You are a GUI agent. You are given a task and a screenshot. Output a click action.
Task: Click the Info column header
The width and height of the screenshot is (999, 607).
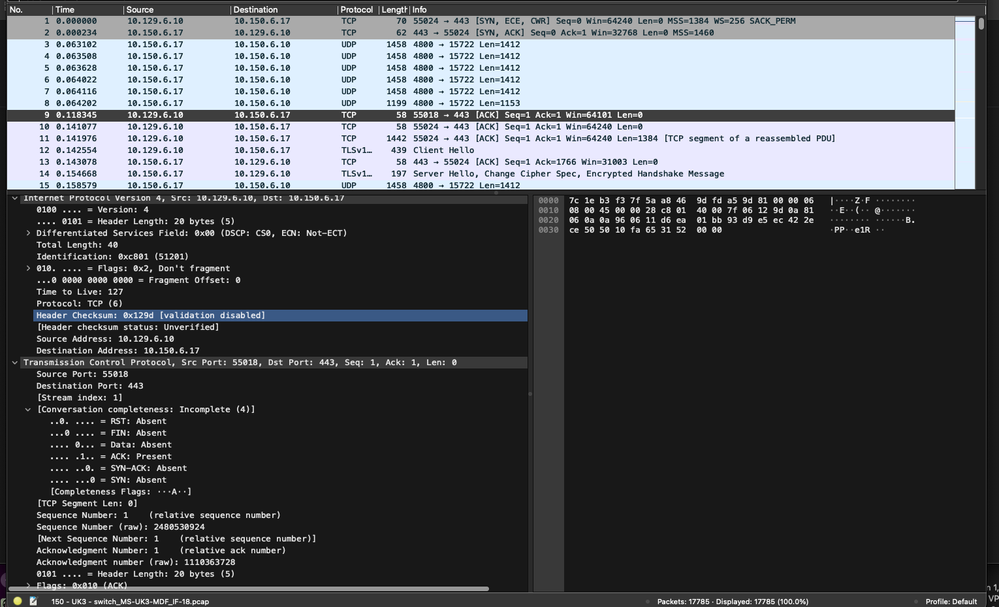tap(682, 10)
